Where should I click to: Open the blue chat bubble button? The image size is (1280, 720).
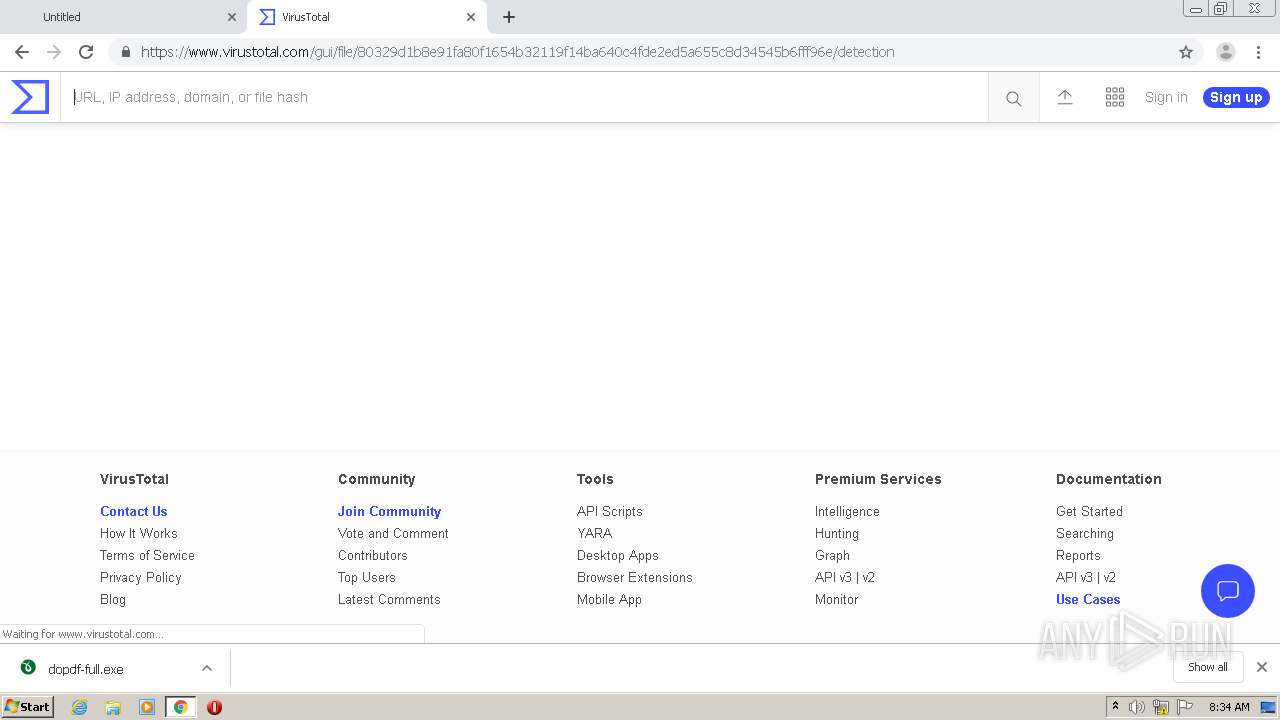pyautogui.click(x=1228, y=590)
